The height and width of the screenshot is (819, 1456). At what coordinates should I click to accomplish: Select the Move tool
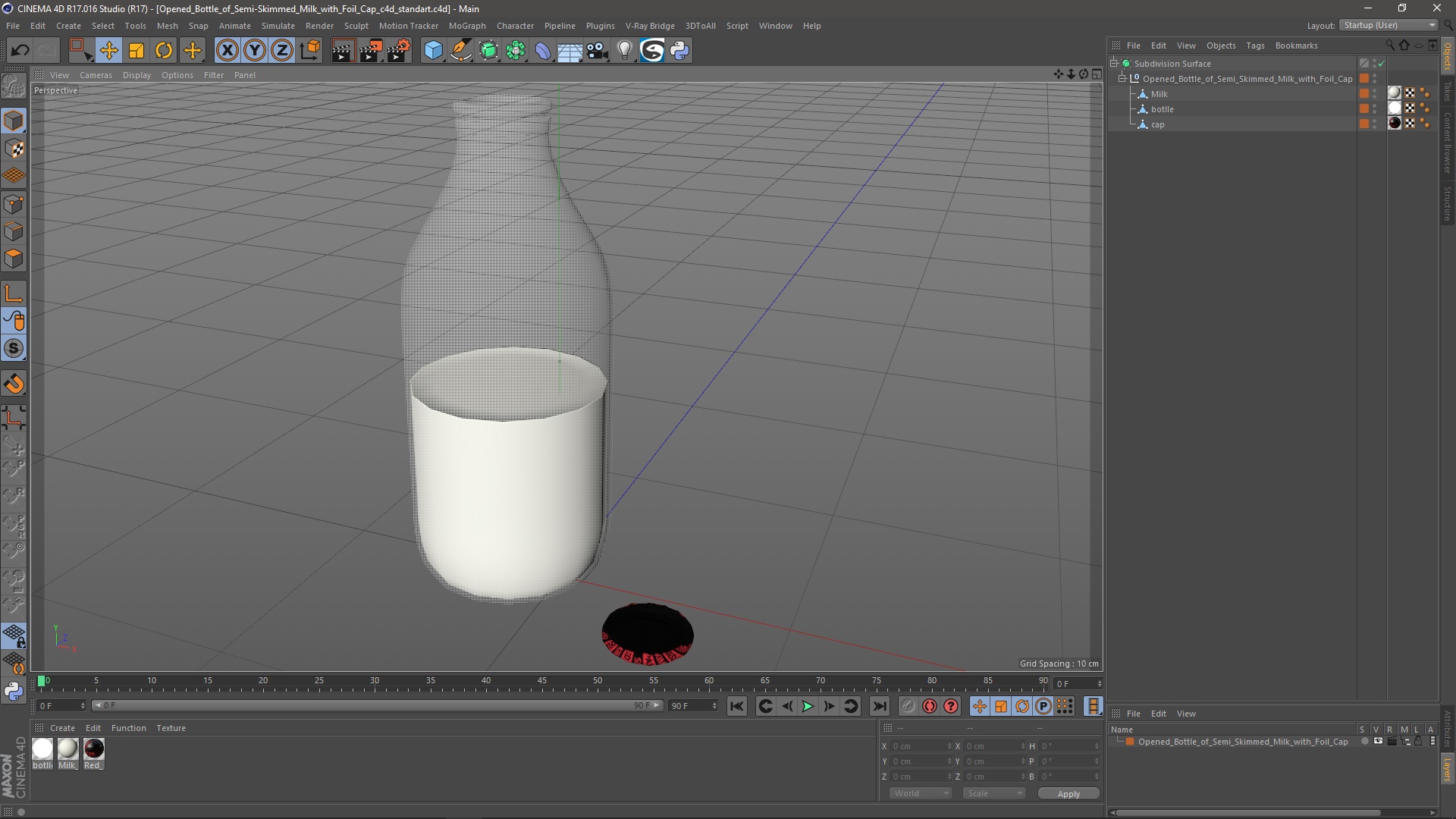(x=108, y=51)
